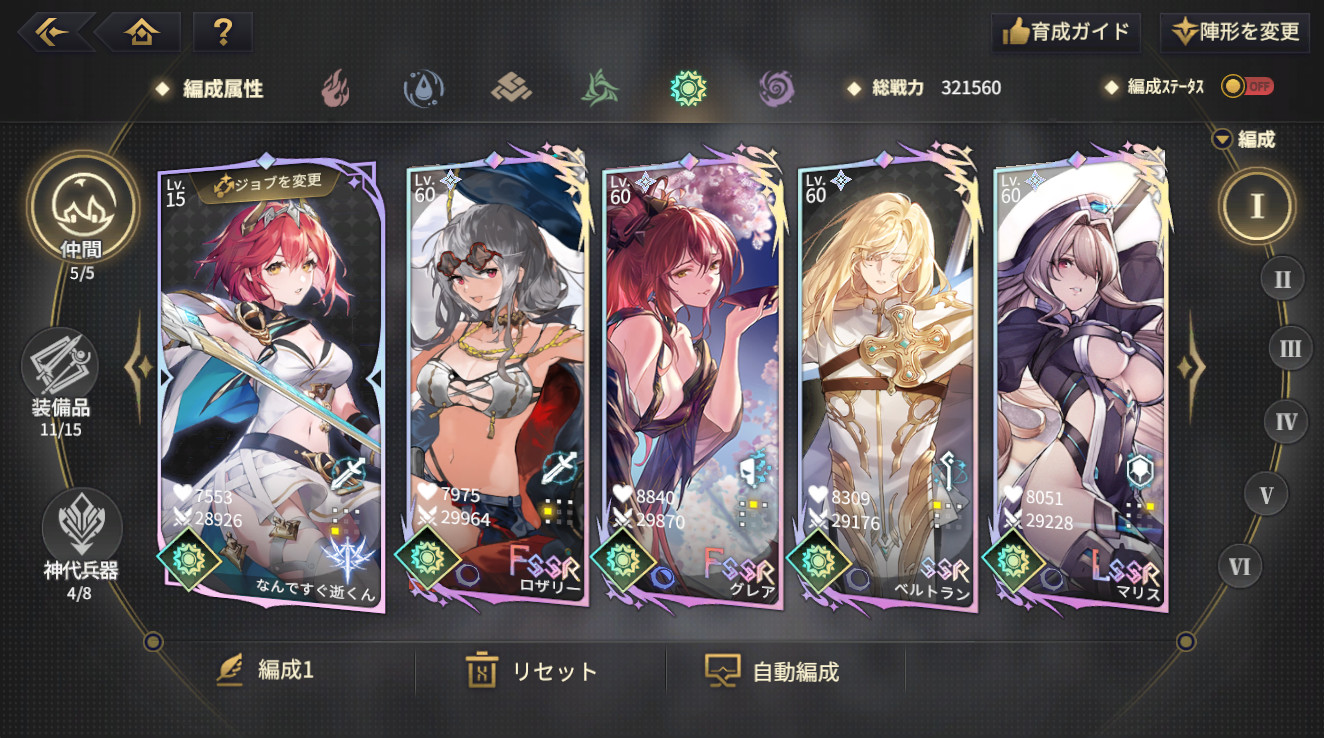Click the right gold chevron arrow
This screenshot has width=1324, height=738.
click(x=1189, y=368)
